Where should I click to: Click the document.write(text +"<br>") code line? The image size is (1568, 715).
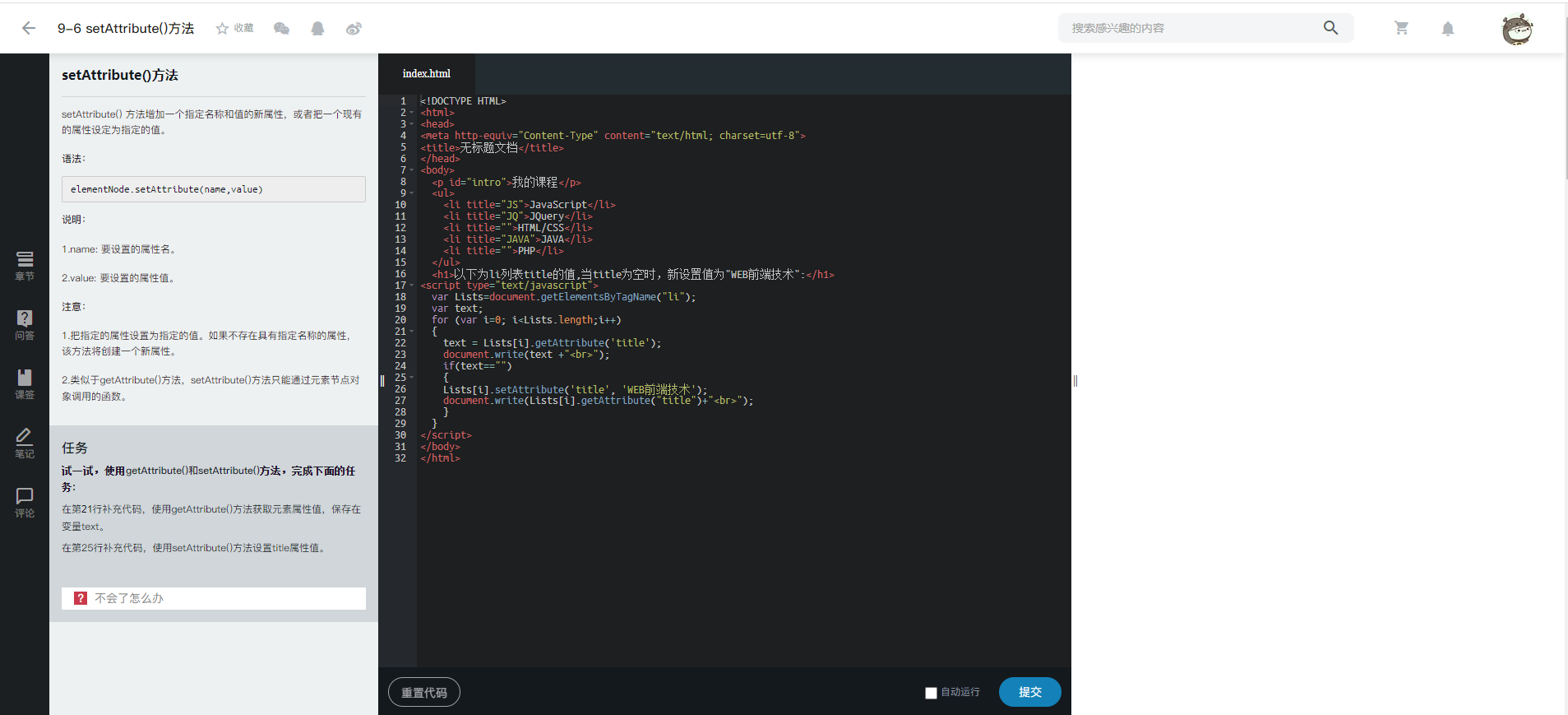pyautogui.click(x=527, y=355)
